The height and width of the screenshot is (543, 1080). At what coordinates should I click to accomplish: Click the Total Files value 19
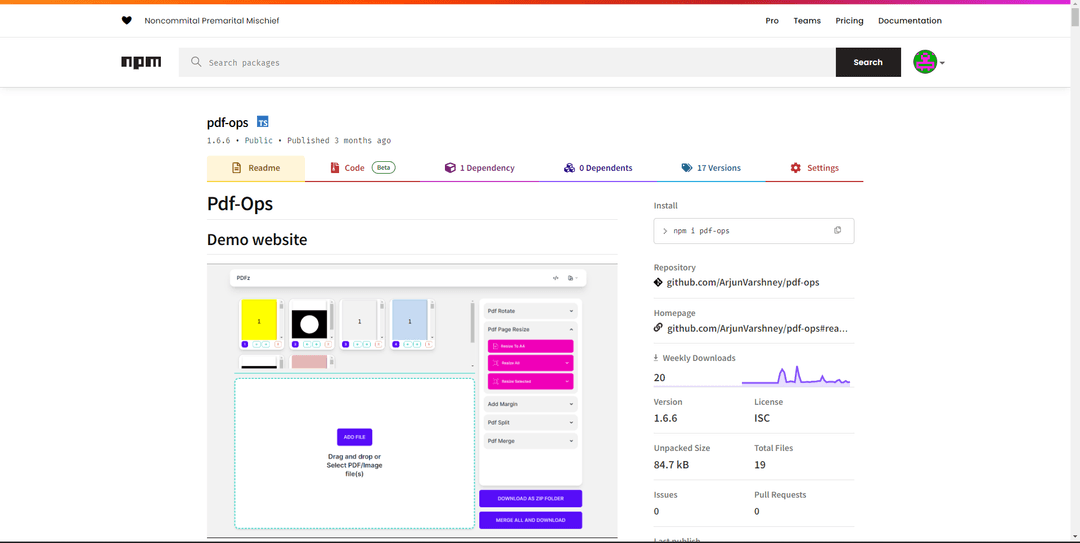pyautogui.click(x=760, y=464)
